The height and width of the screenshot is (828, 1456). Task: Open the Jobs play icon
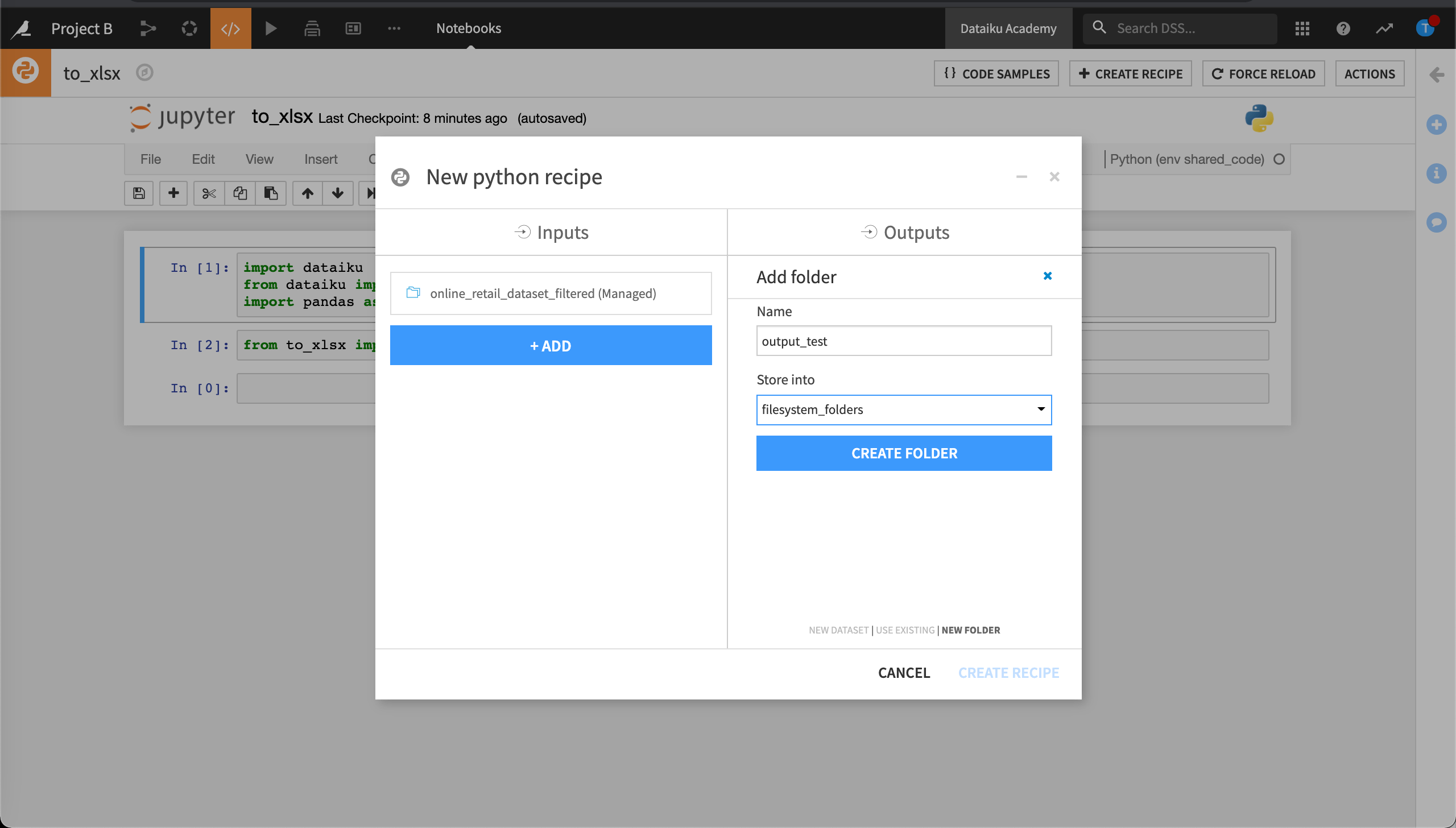[x=271, y=28]
